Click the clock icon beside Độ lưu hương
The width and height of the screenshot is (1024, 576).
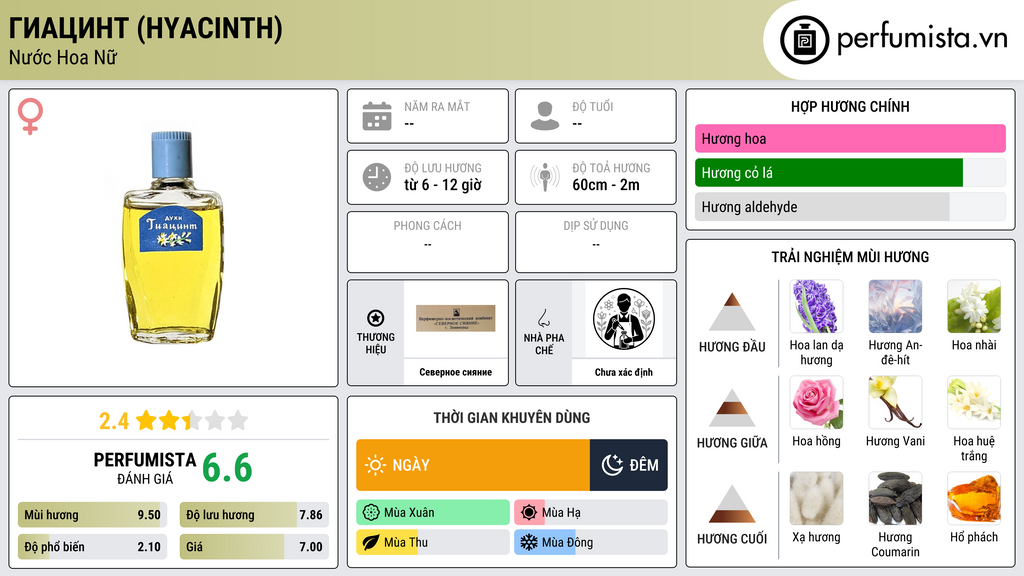point(377,177)
